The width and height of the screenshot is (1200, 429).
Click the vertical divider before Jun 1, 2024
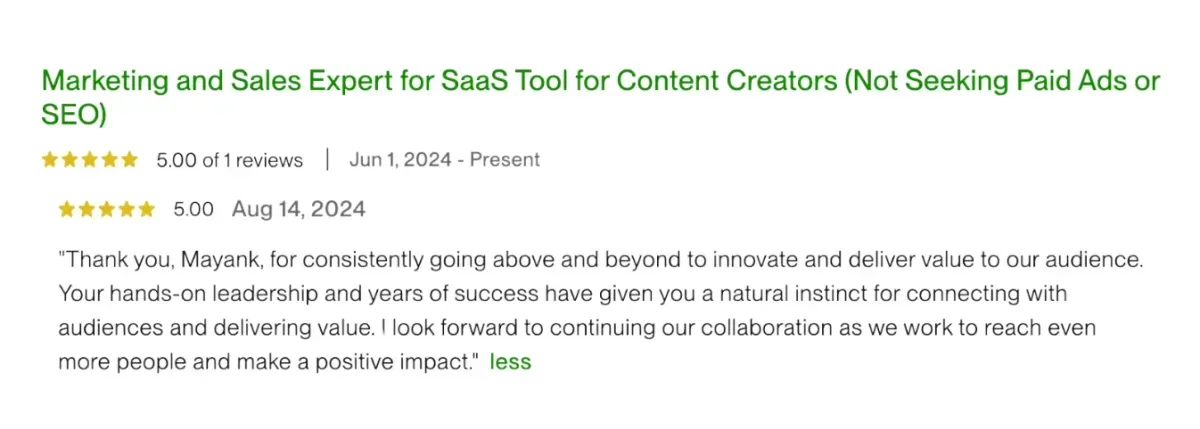pyautogui.click(x=327, y=160)
